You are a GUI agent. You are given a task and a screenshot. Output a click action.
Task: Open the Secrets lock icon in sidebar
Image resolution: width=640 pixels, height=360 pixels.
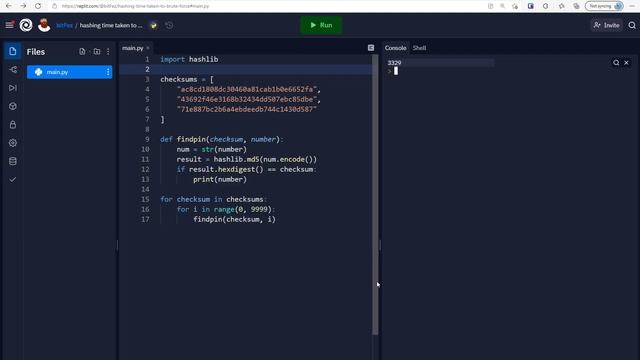(x=13, y=124)
